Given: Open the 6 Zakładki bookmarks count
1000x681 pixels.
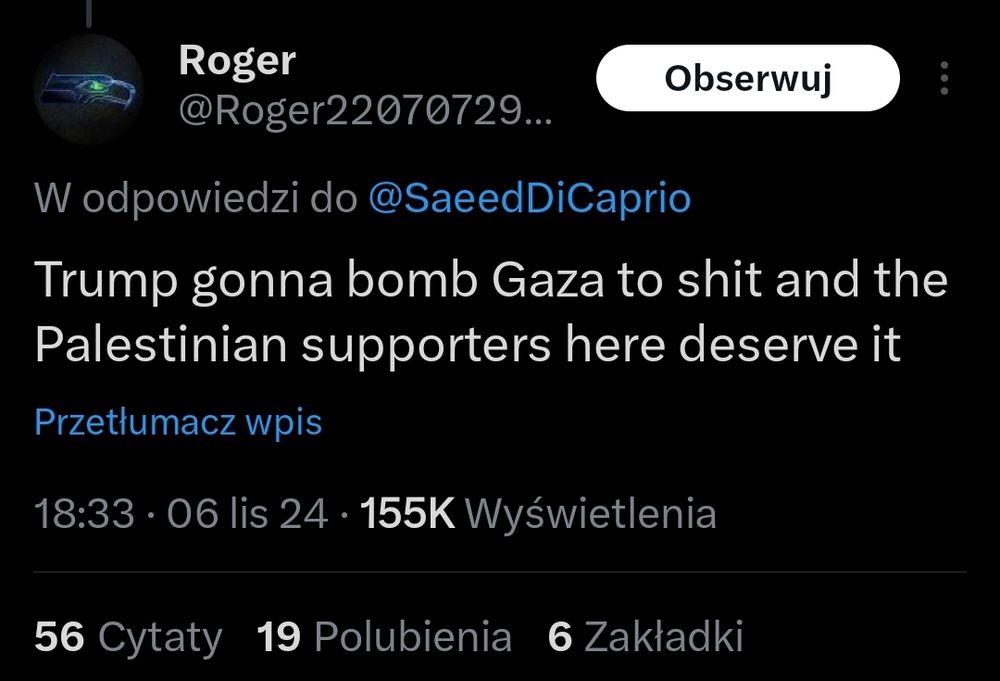Looking at the screenshot, I should pos(646,636).
